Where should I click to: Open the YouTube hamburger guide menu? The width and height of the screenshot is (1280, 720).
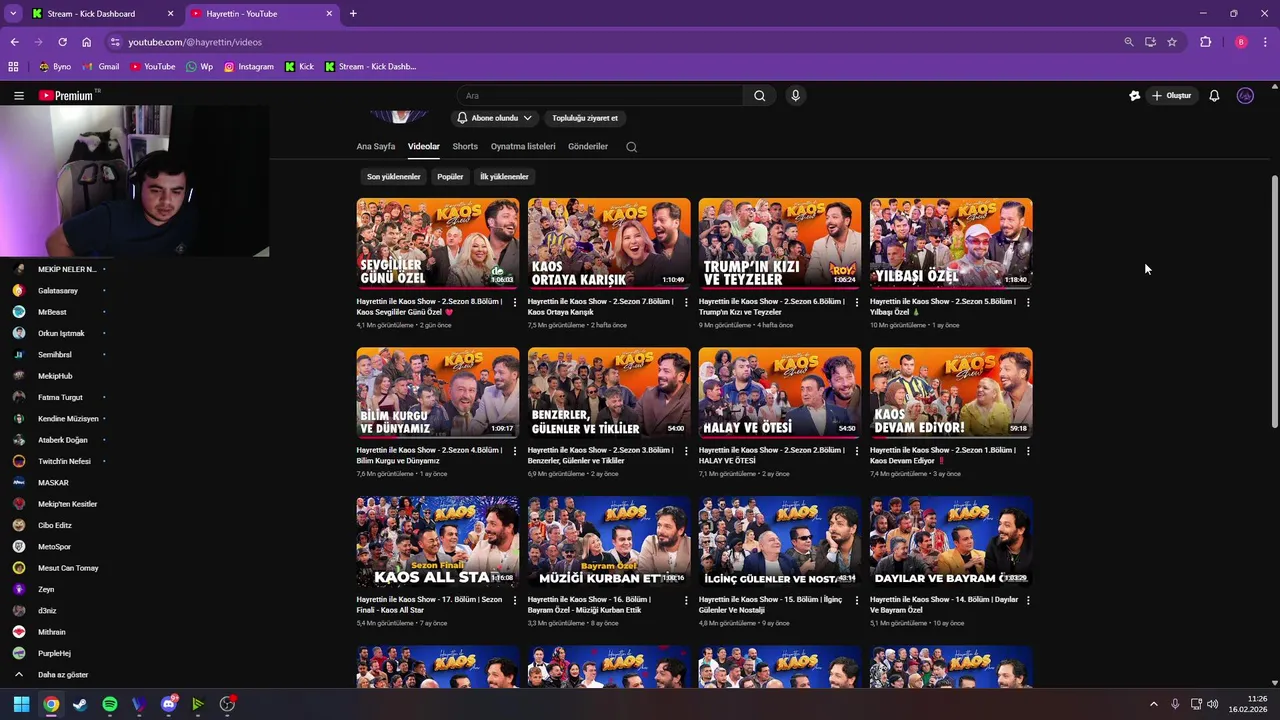(x=19, y=96)
